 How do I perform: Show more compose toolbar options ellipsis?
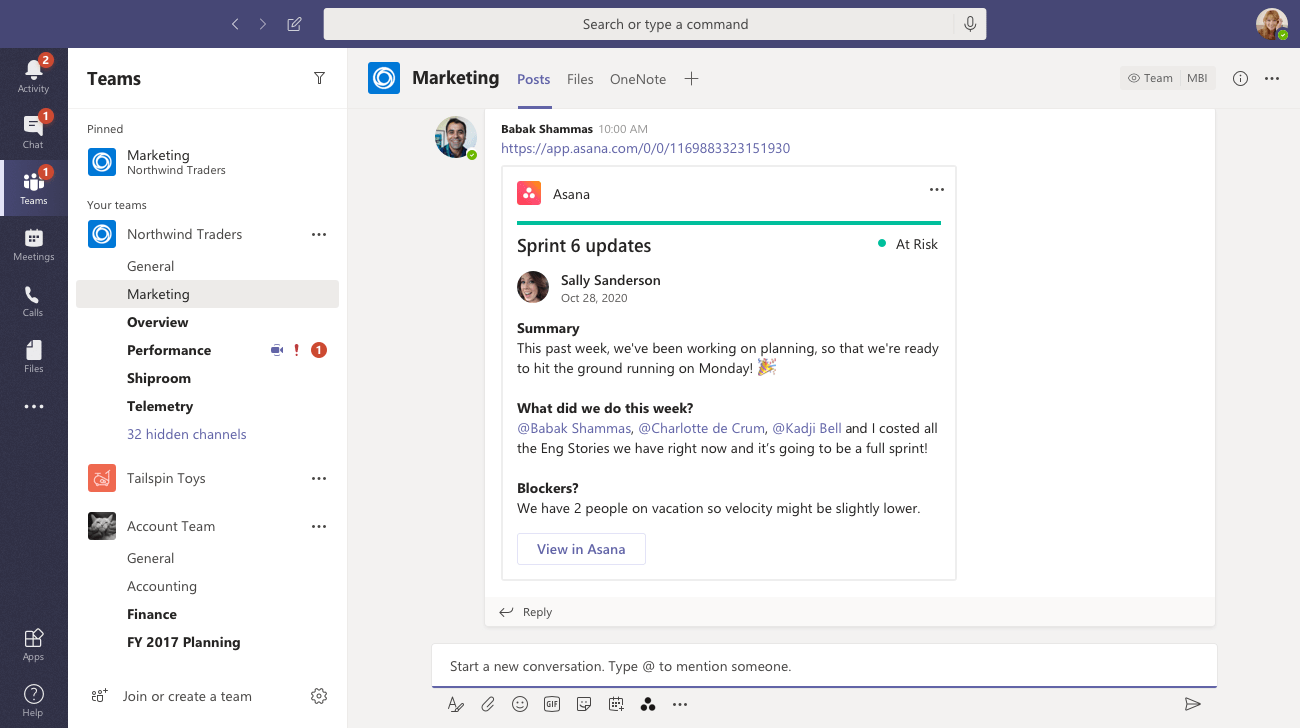pyautogui.click(x=680, y=704)
